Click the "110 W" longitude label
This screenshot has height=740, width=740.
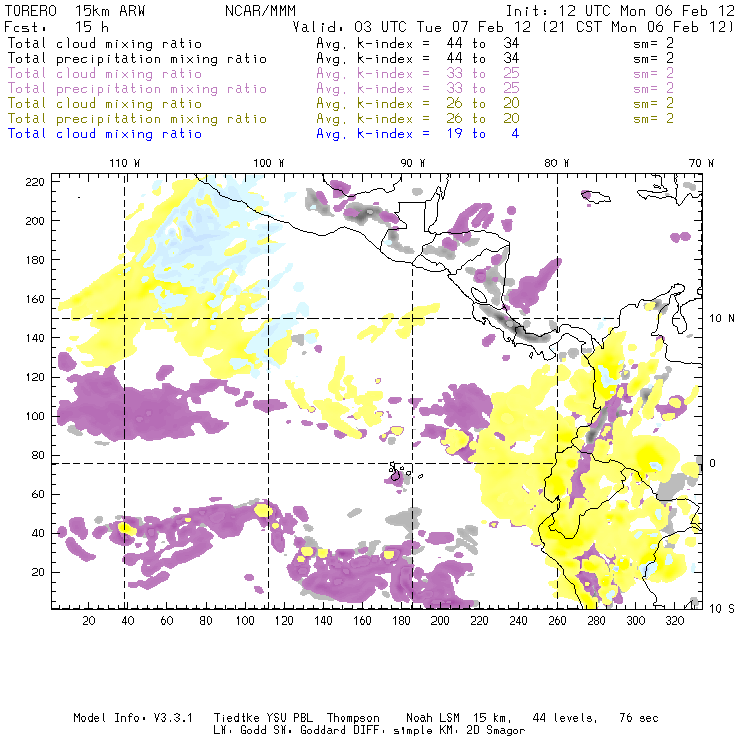125,163
